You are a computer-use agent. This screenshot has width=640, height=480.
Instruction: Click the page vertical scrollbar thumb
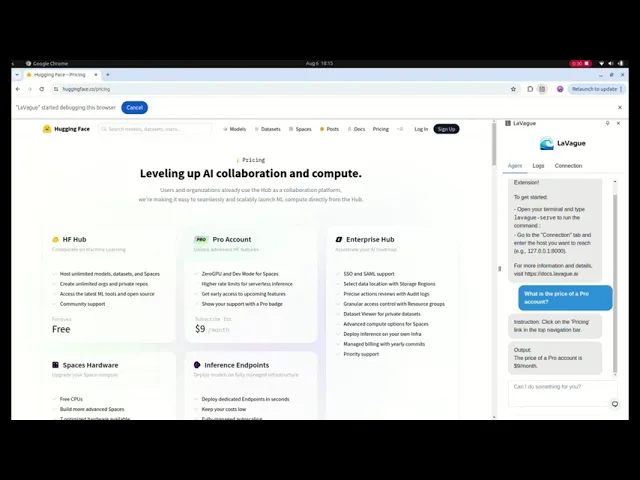point(494,144)
